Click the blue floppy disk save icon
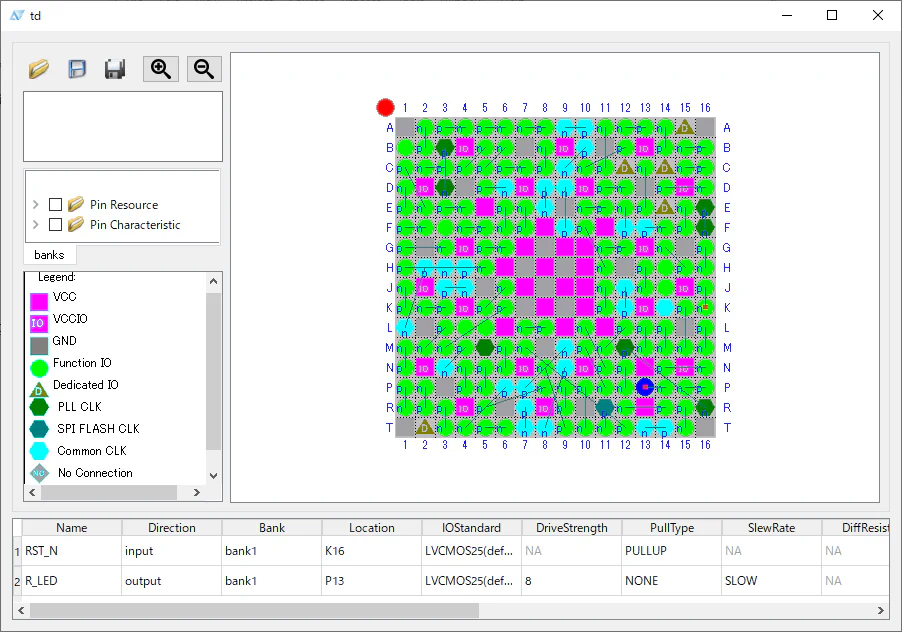The height and width of the screenshot is (632, 902). 77,69
